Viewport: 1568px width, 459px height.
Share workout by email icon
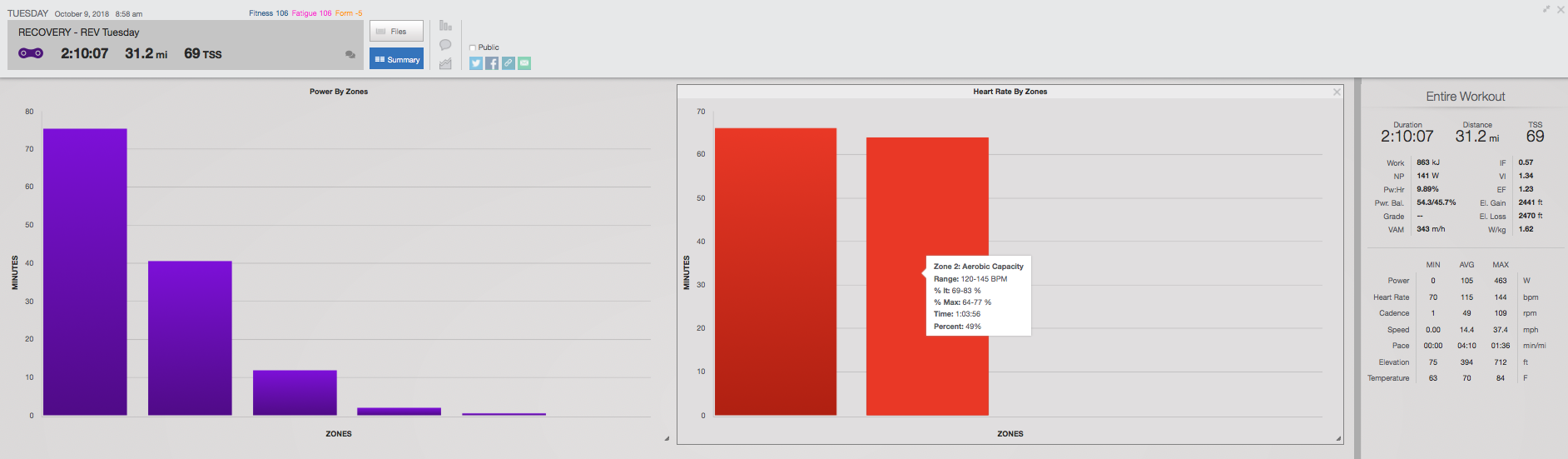(x=524, y=63)
